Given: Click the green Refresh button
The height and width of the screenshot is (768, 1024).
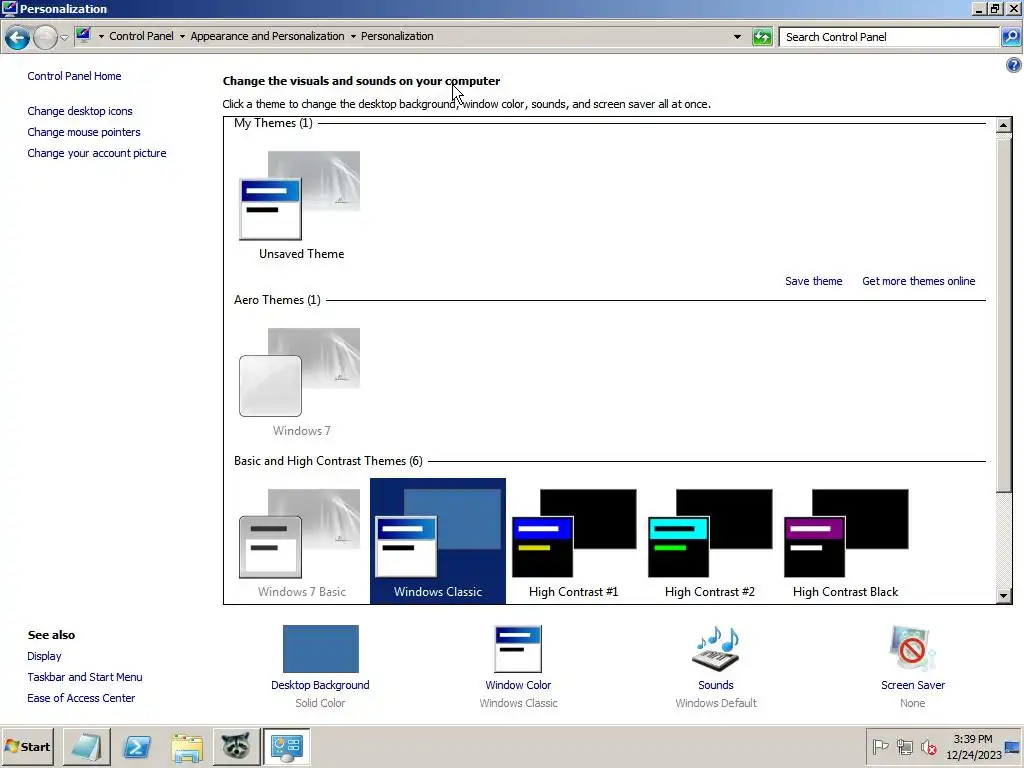Looking at the screenshot, I should [x=761, y=37].
